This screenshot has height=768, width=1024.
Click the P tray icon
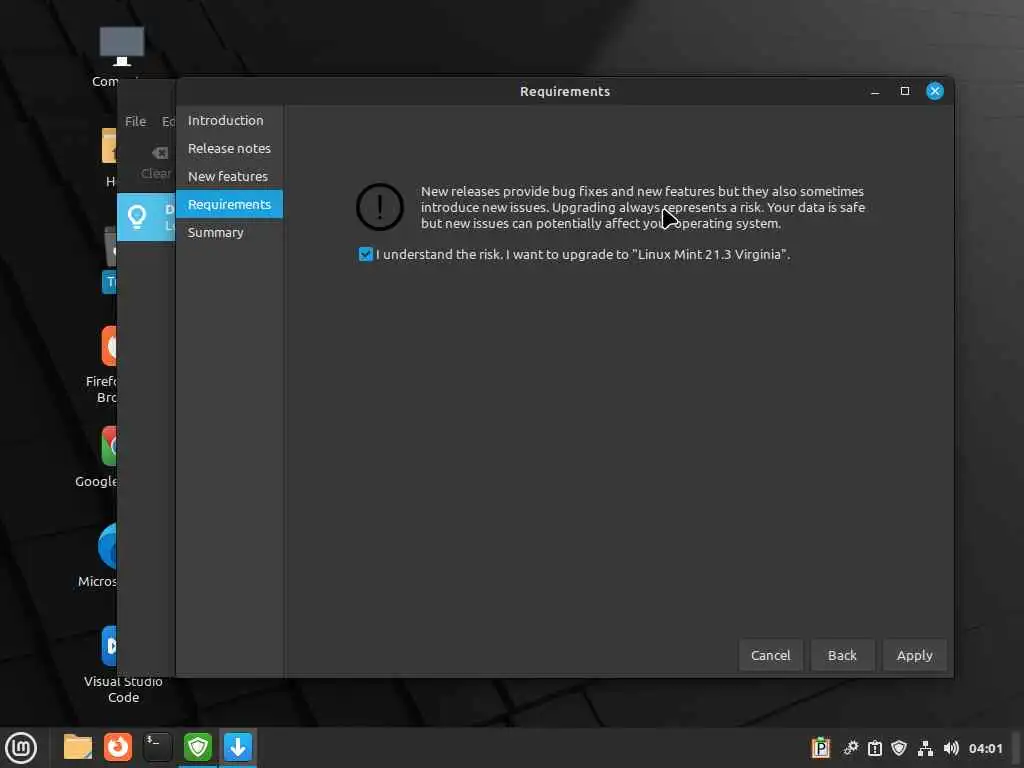point(820,748)
